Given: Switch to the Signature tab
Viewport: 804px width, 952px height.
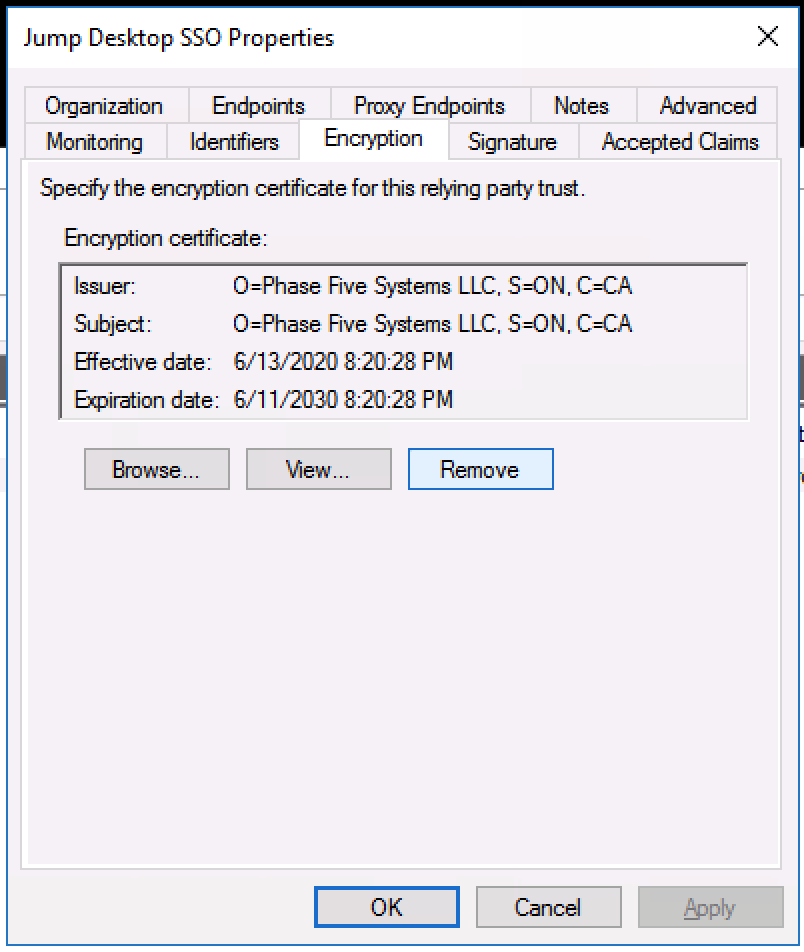Looking at the screenshot, I should click(x=512, y=142).
